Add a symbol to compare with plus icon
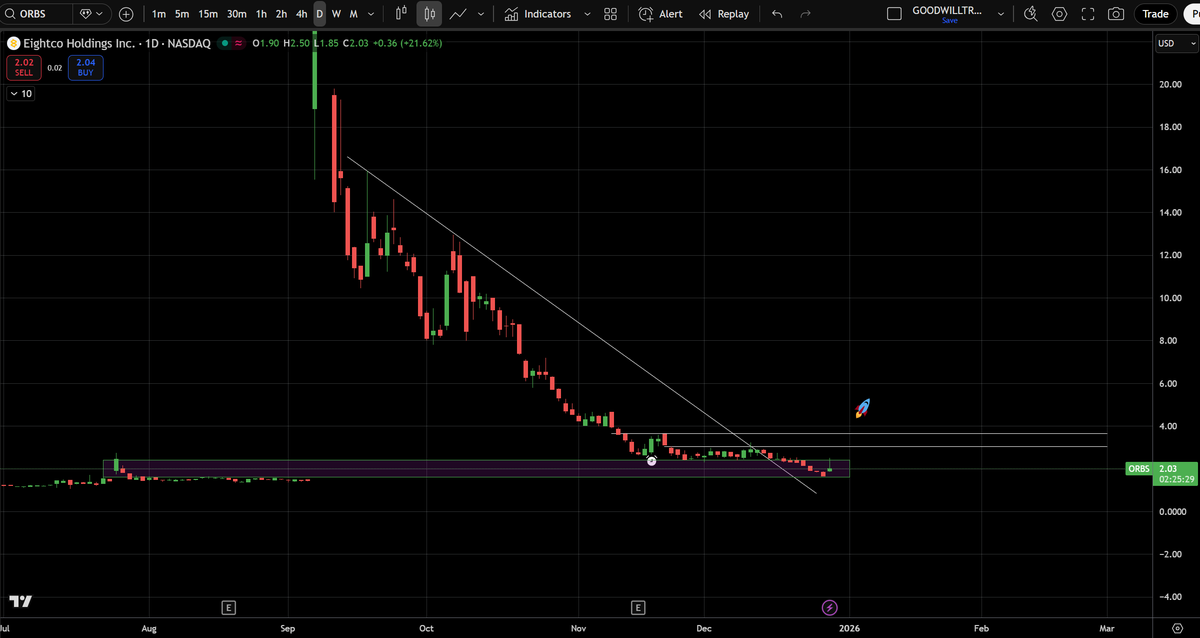Image resolution: width=1200 pixels, height=638 pixels. 126,14
